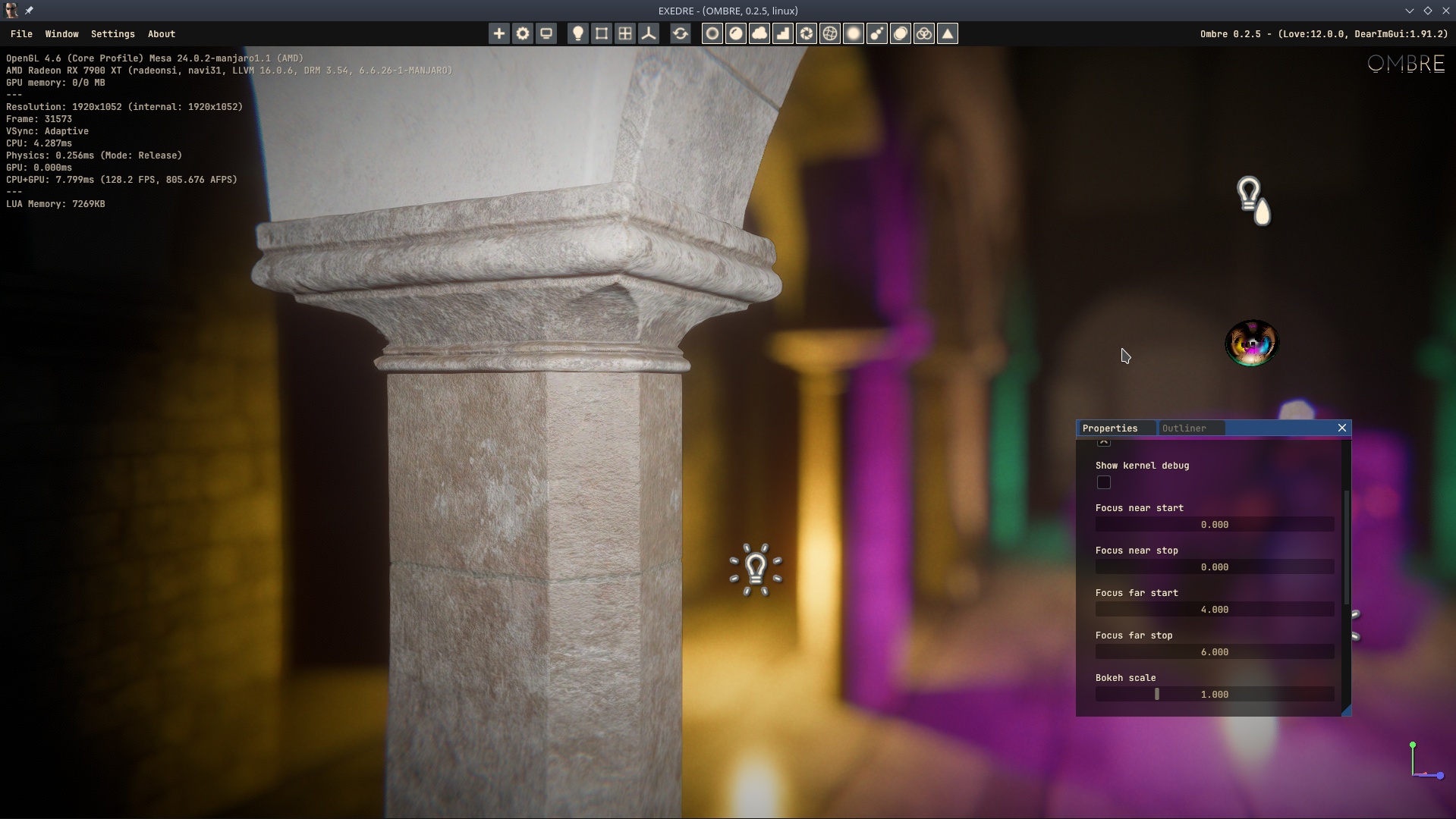The height and width of the screenshot is (819, 1456).
Task: Click the Focus far start value field
Action: coord(1214,610)
